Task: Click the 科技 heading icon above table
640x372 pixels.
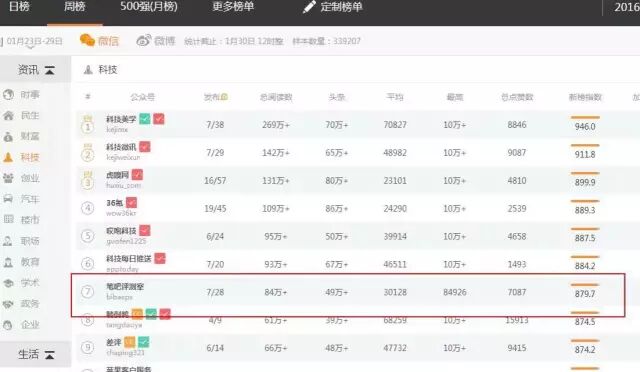Action: [x=88, y=70]
